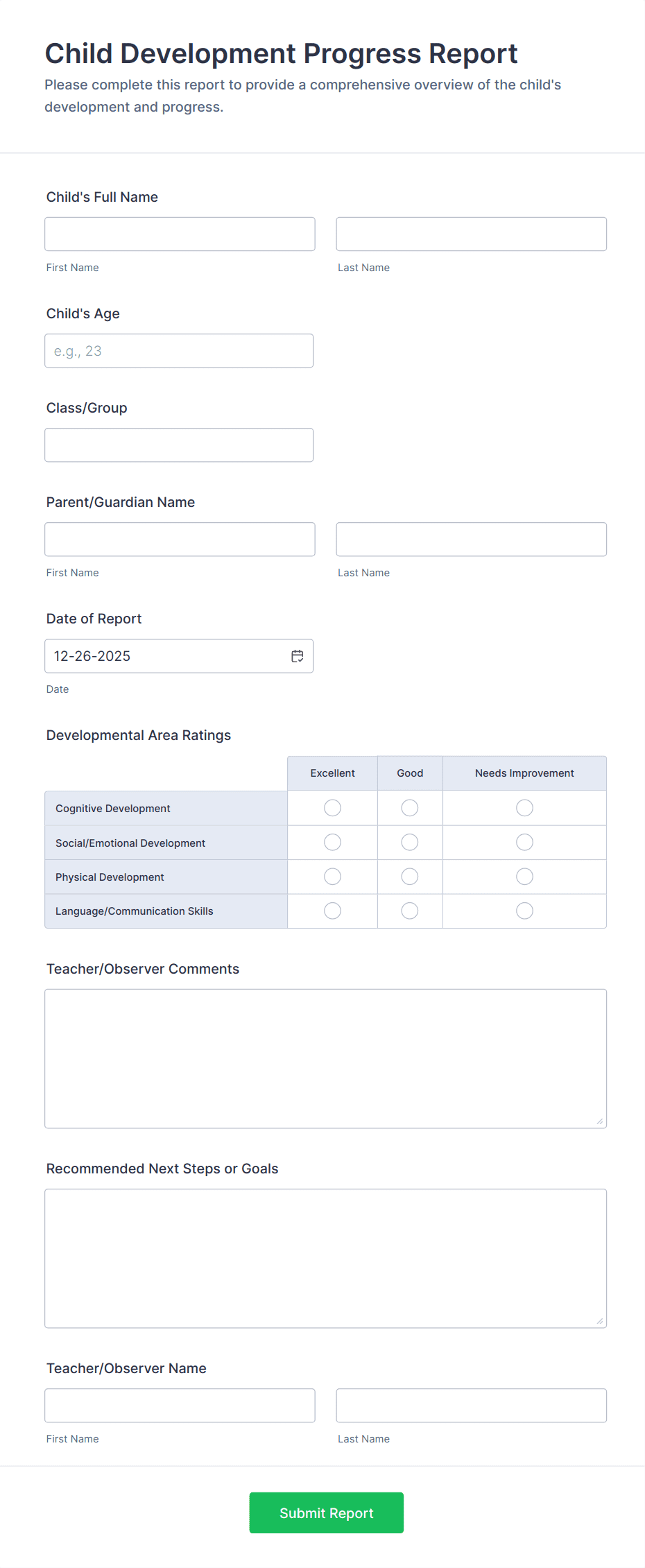Select Excellent for Language/Communication Skills

point(332,911)
